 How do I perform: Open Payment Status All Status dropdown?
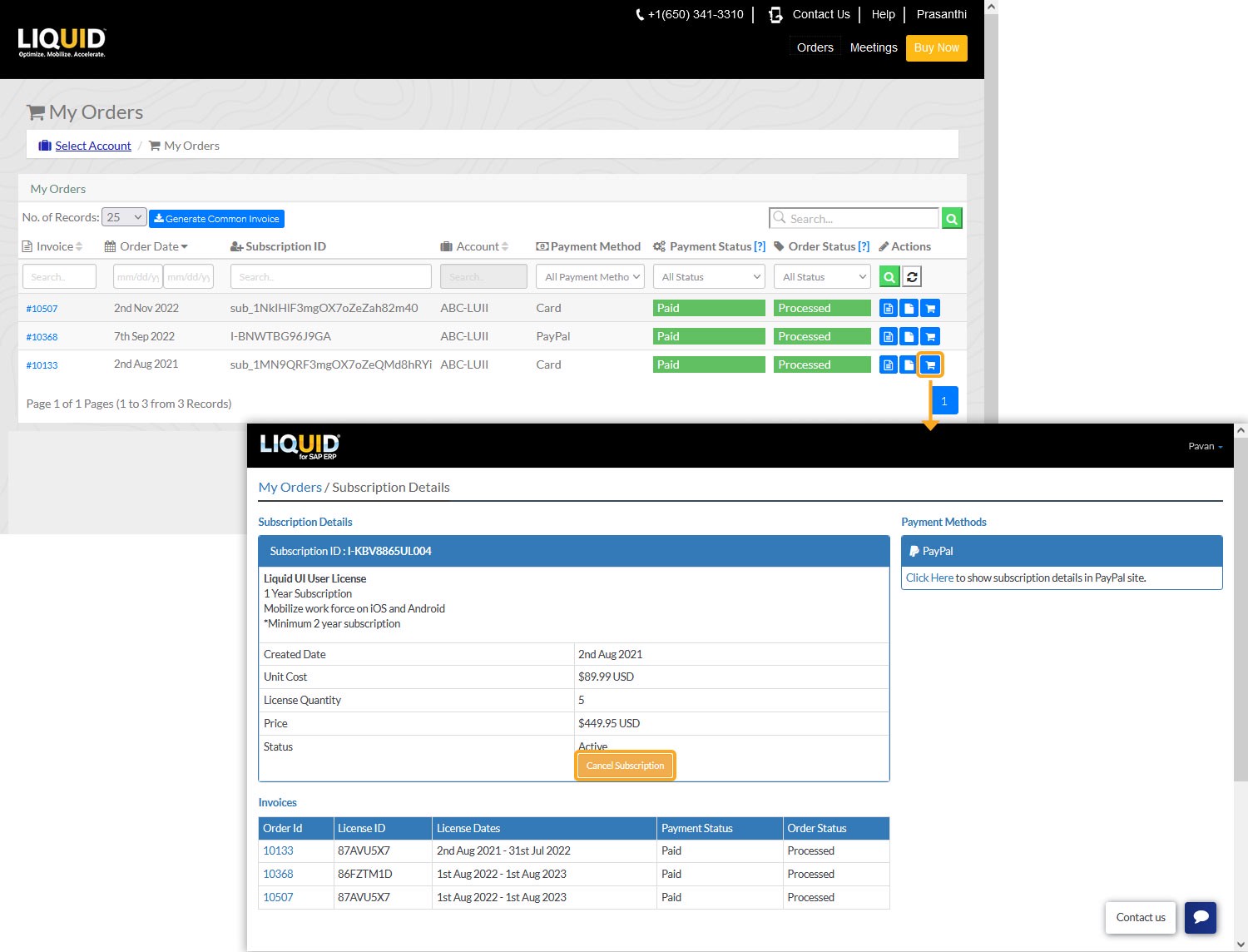pos(709,277)
